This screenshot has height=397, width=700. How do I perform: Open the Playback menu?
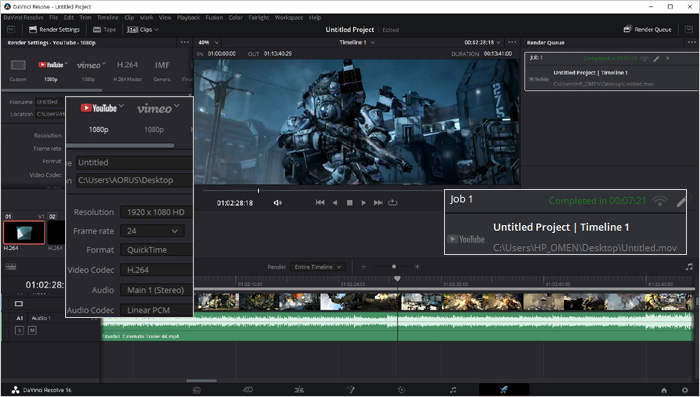[x=188, y=17]
